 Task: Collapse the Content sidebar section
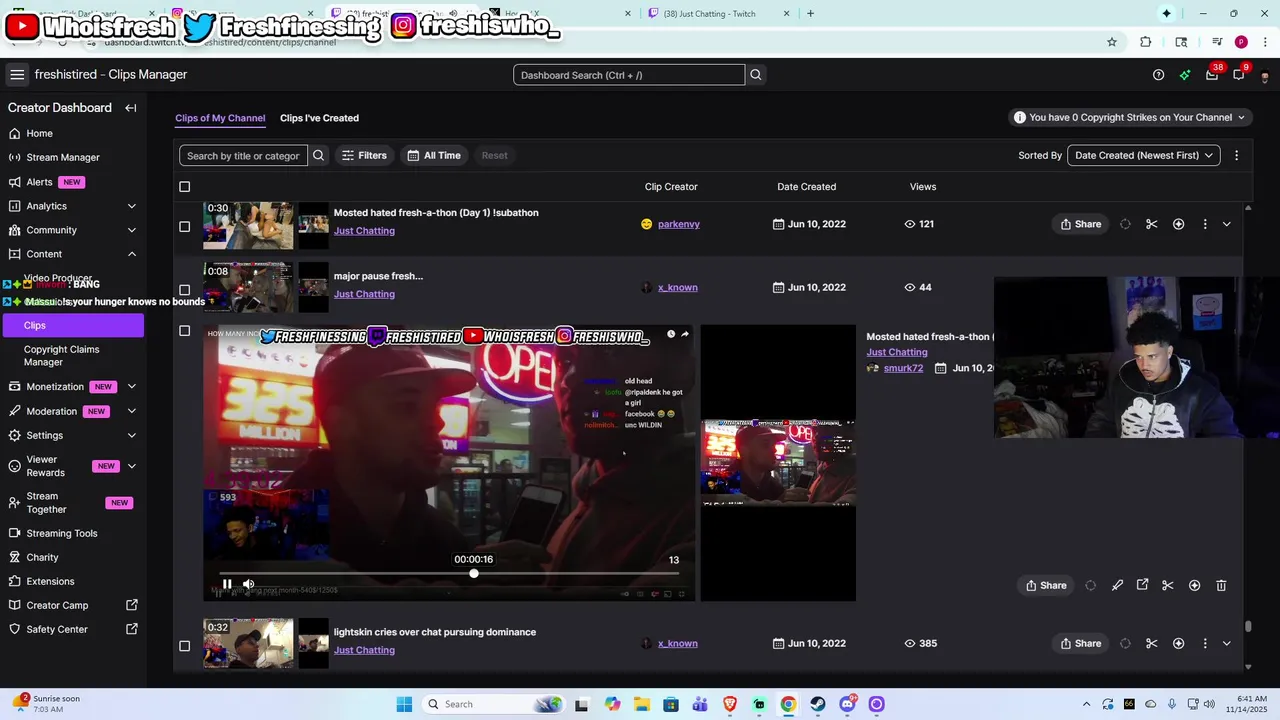click(131, 254)
